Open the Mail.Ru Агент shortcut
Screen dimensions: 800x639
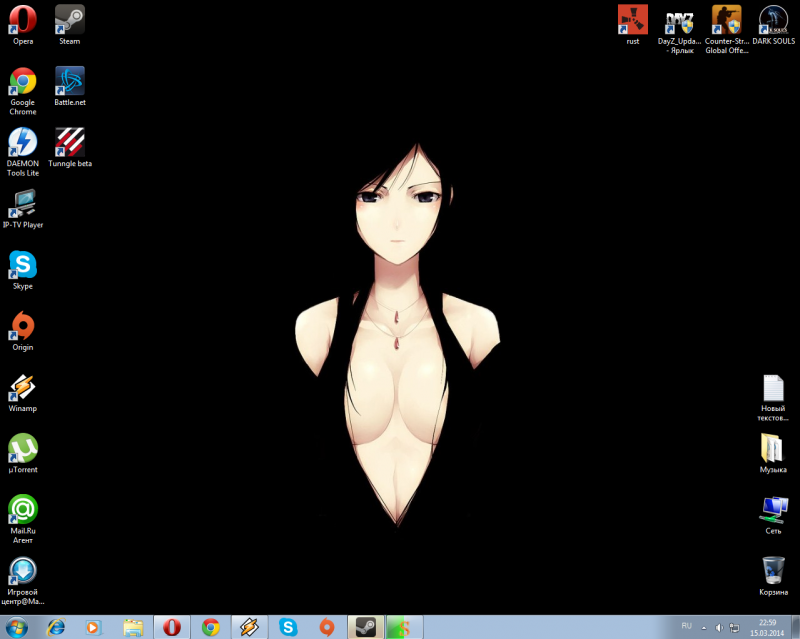[22, 519]
